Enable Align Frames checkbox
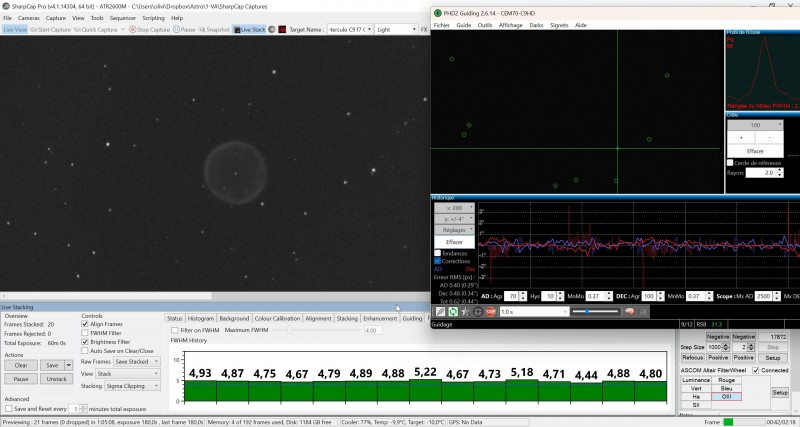800x427 pixels. [85, 324]
